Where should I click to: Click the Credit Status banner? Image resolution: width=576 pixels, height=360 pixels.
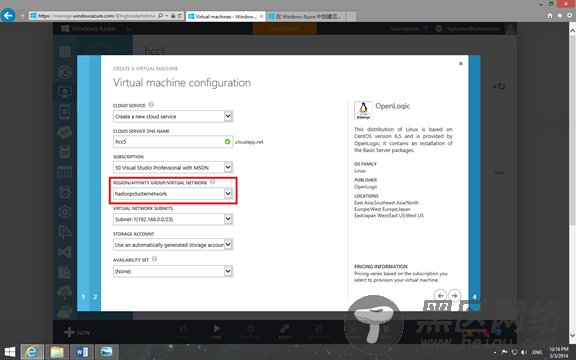[x=285, y=29]
